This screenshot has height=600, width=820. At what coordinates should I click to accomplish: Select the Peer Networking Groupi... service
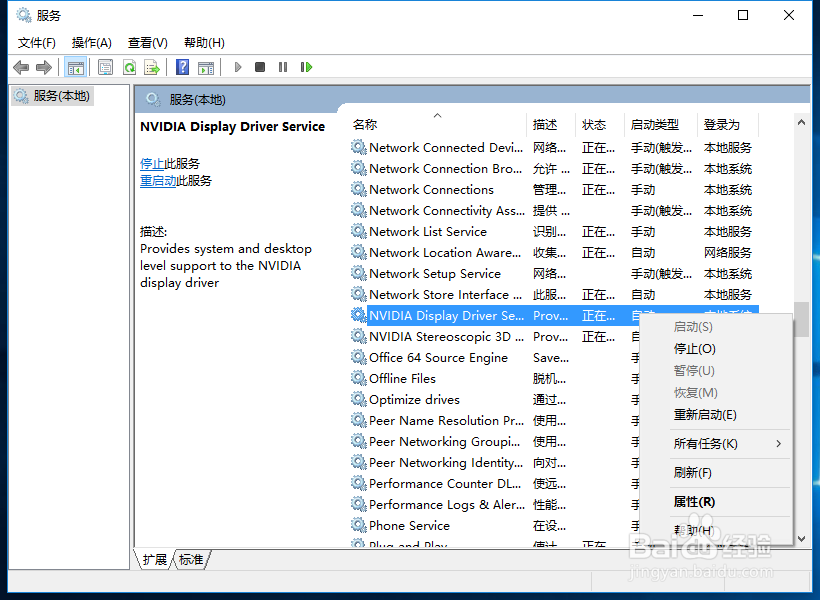[495, 441]
